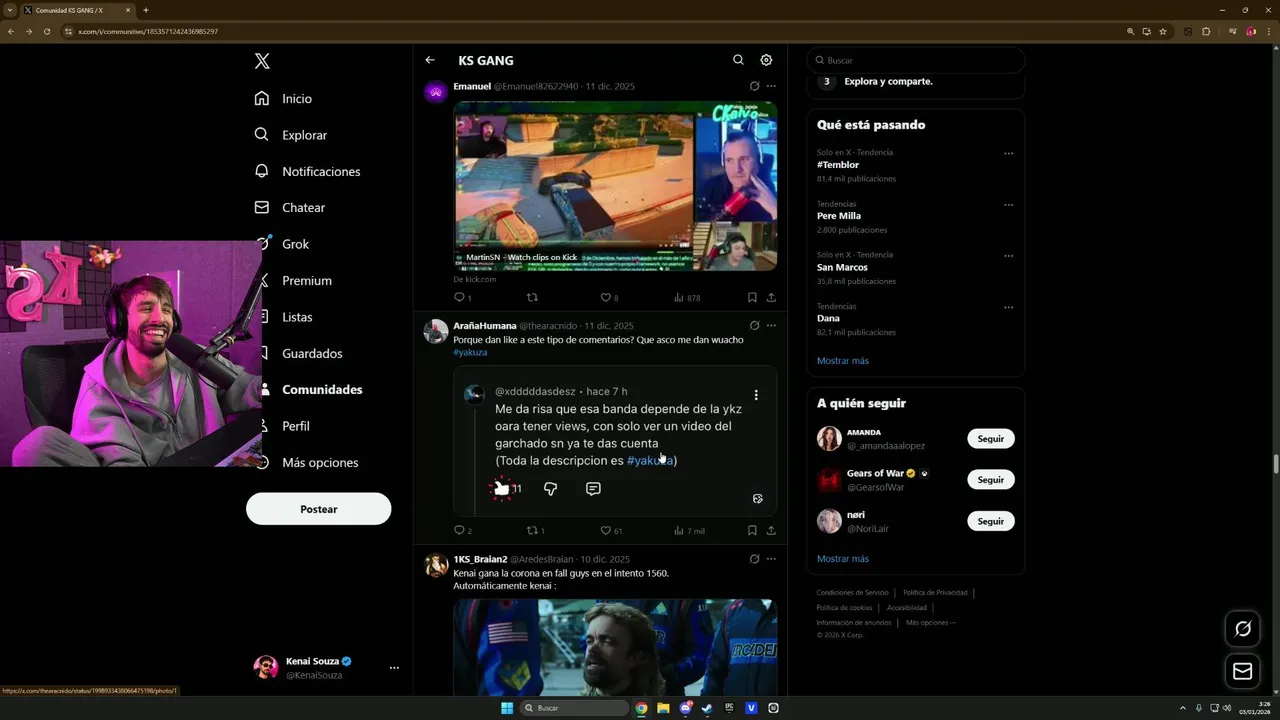Go back with the KS GANG back arrow
Image resolution: width=1280 pixels, height=720 pixels.
[430, 60]
